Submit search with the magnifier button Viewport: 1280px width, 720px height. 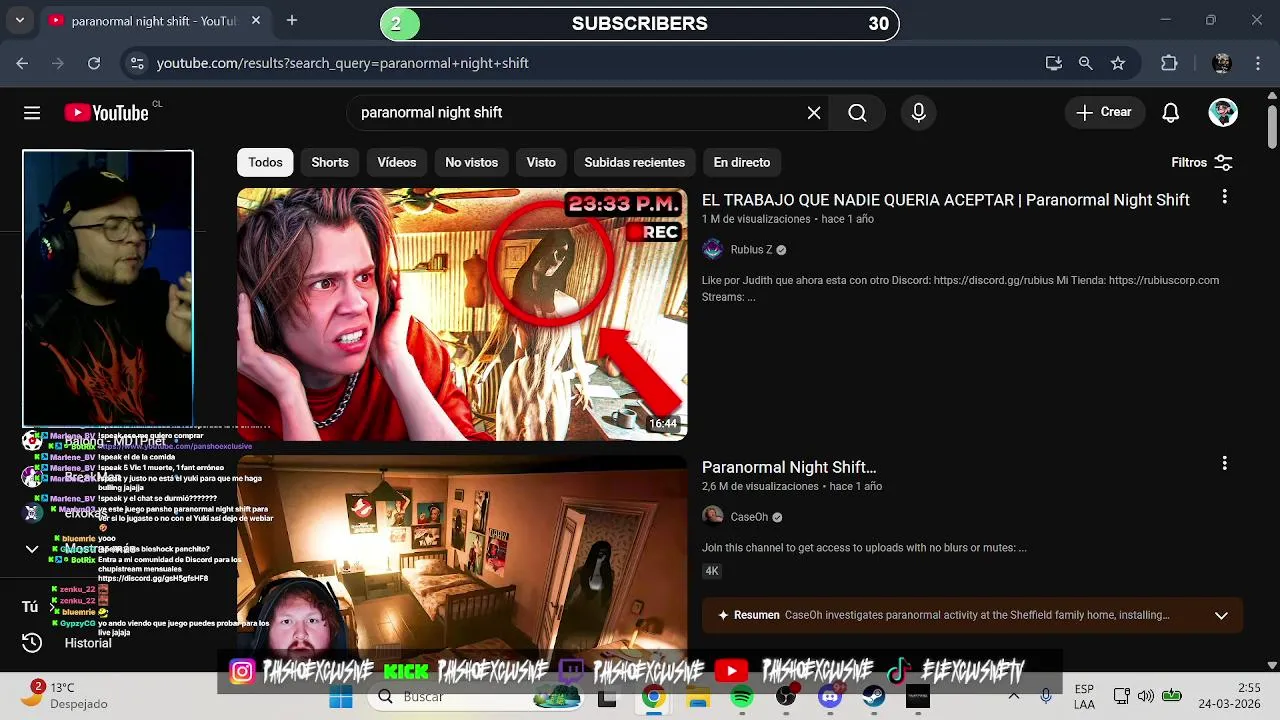coord(857,113)
